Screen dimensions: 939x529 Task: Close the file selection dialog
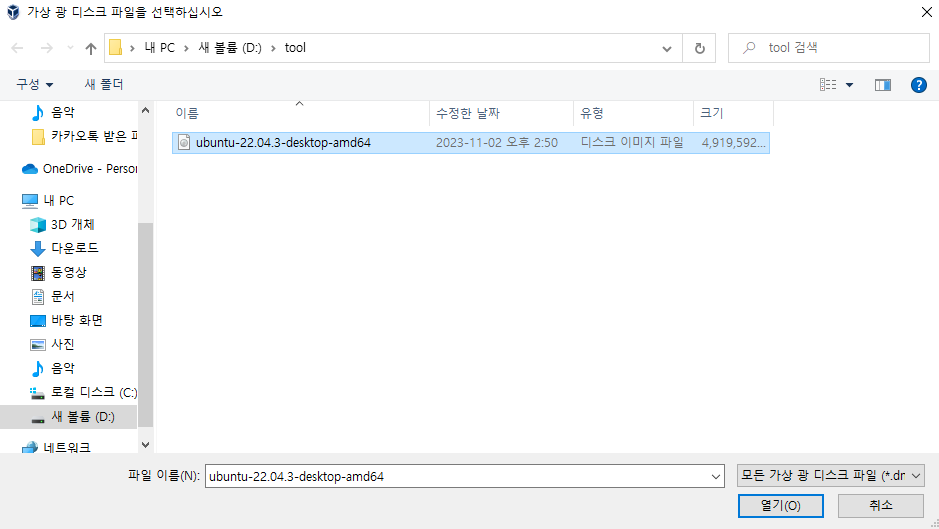click(926, 12)
